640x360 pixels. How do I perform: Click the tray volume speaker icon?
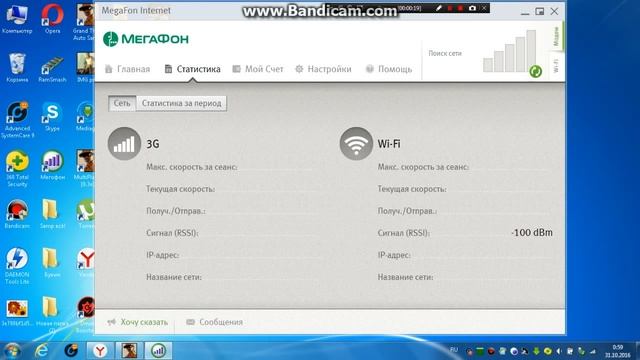(559, 351)
